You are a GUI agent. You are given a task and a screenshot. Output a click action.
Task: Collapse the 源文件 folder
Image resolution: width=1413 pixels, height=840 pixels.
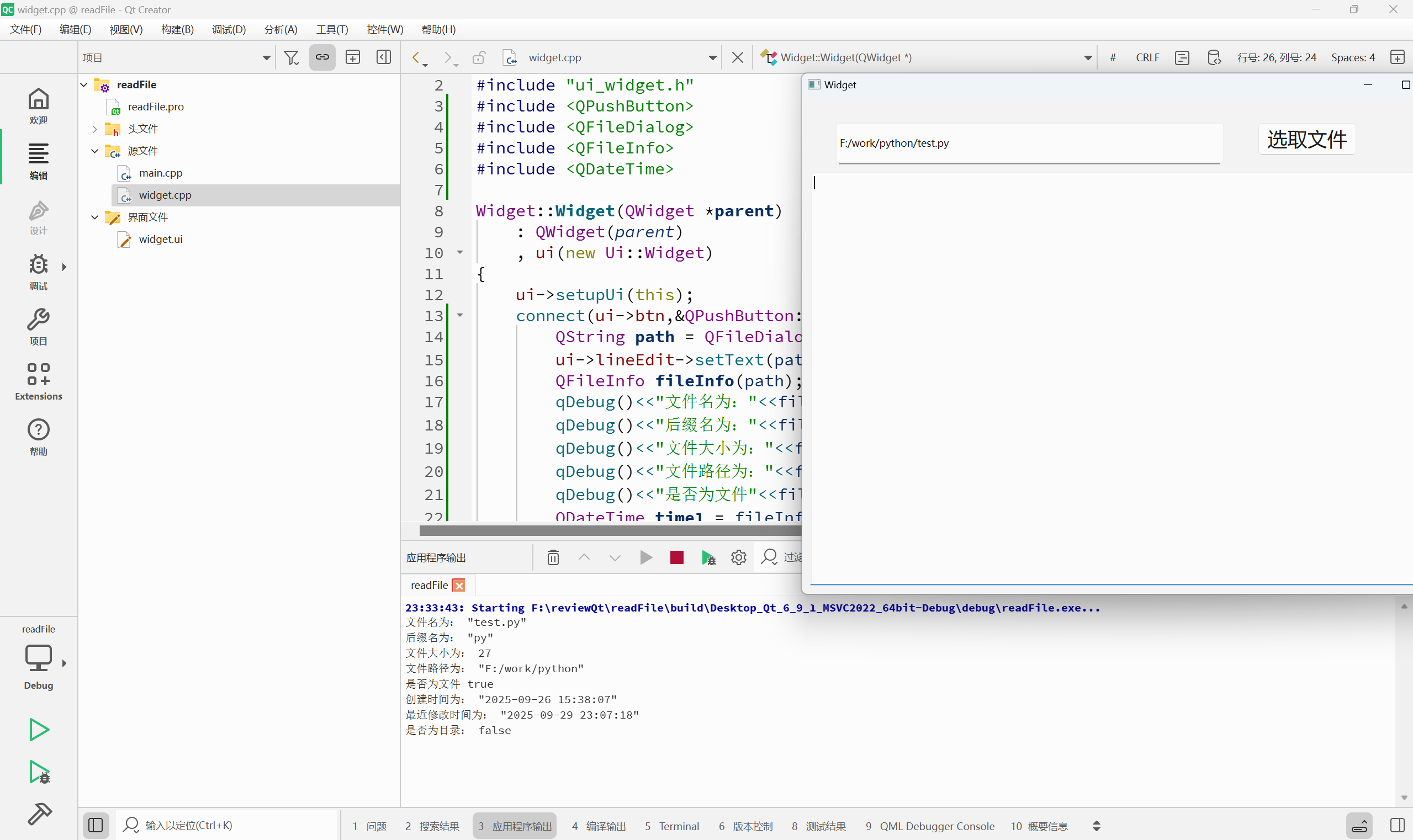coord(94,151)
